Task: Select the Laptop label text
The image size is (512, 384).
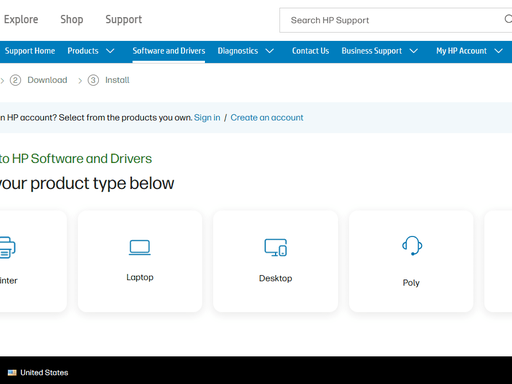Action: [140, 277]
